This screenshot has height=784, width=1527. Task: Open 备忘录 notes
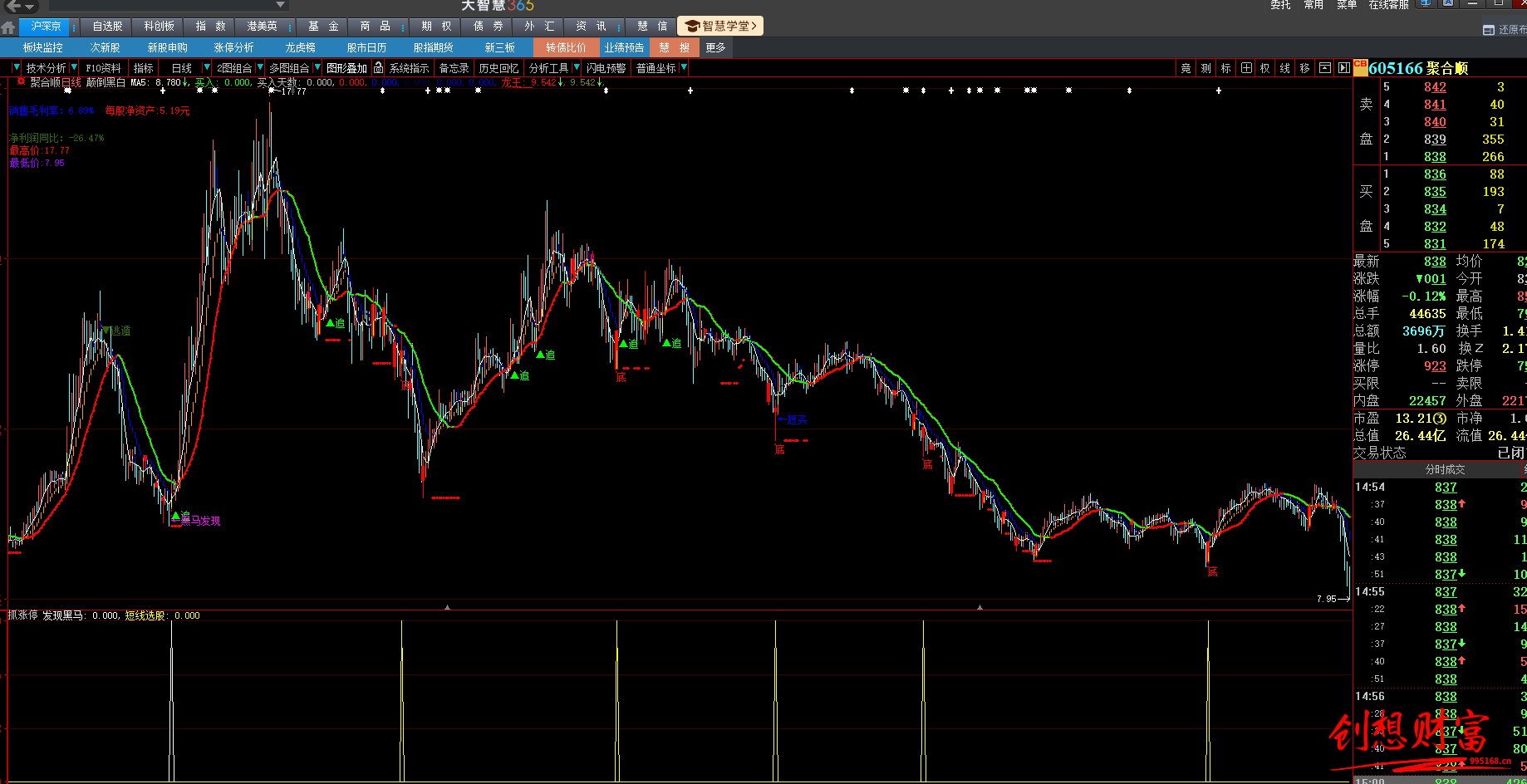(x=454, y=68)
